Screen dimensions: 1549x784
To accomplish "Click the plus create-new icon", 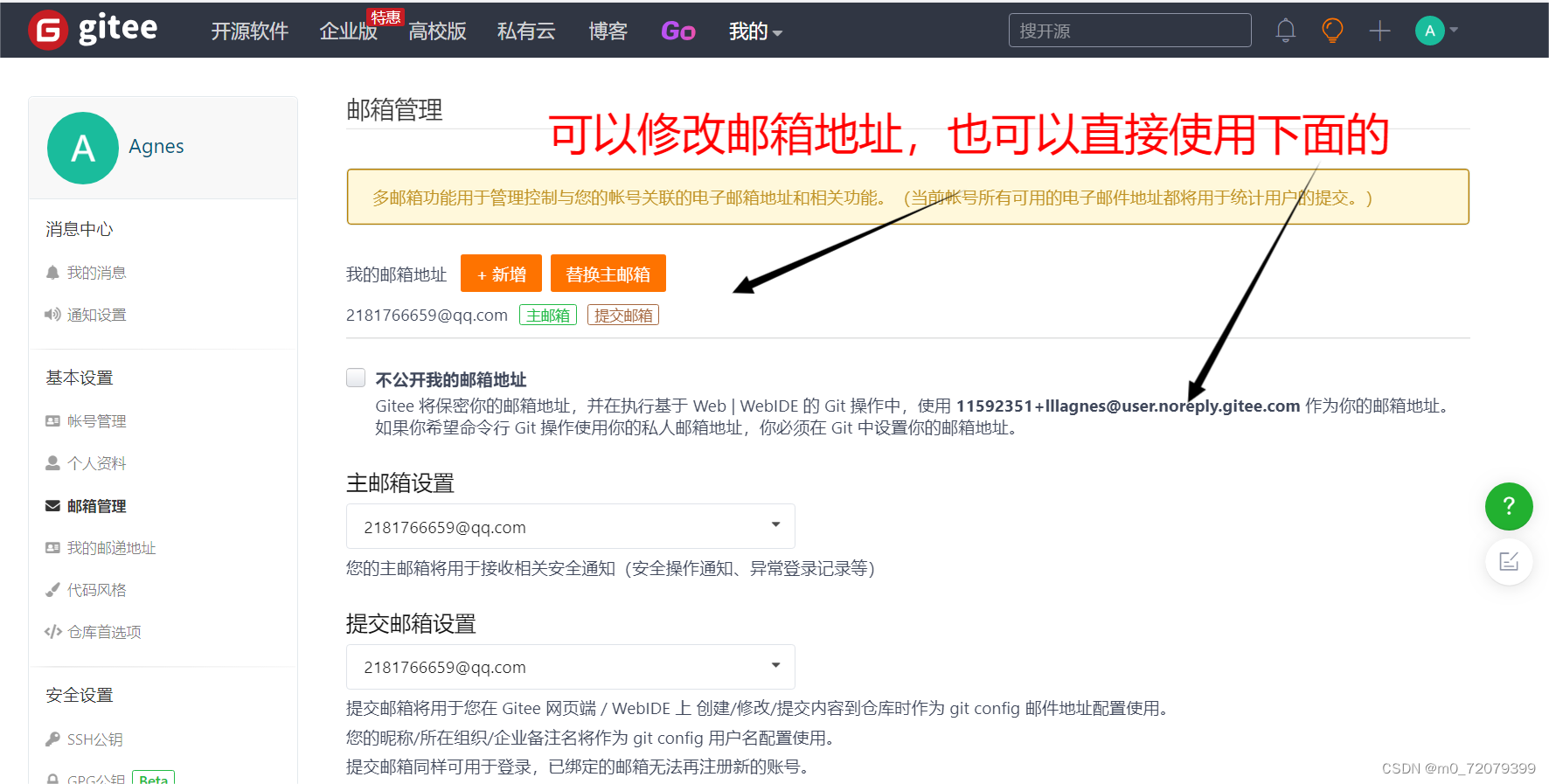I will (1379, 31).
